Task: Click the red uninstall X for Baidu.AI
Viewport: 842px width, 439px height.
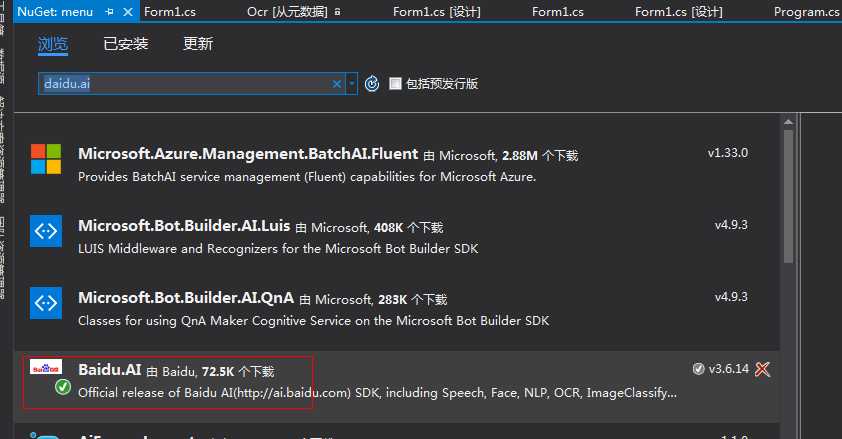Action: click(x=763, y=369)
